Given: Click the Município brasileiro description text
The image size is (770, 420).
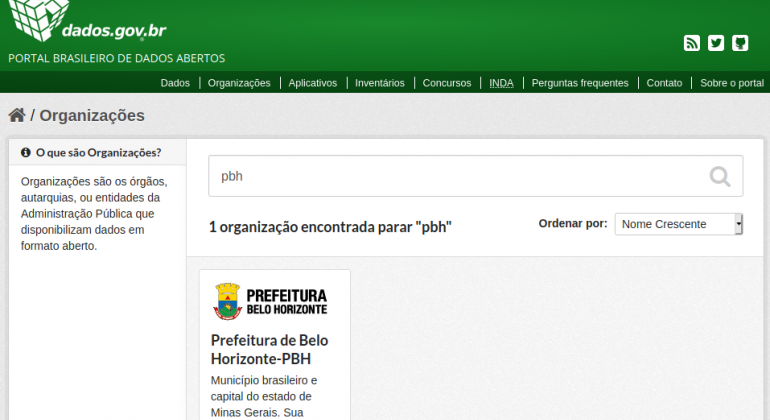Looking at the screenshot, I should 264,396.
